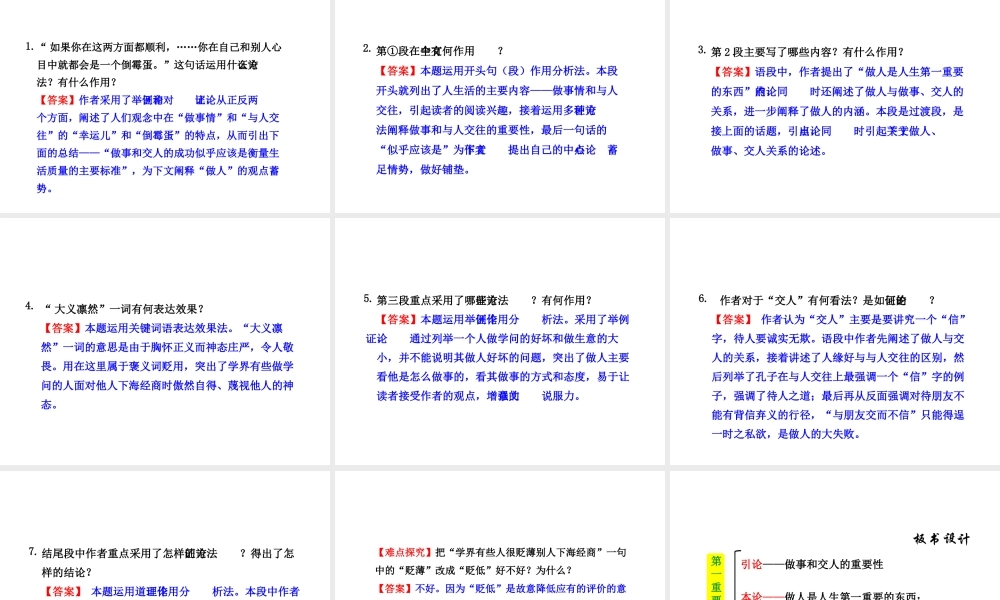Click the red 【答案】 label in slide 4
Screen dimensions: 1000x600
point(63,328)
